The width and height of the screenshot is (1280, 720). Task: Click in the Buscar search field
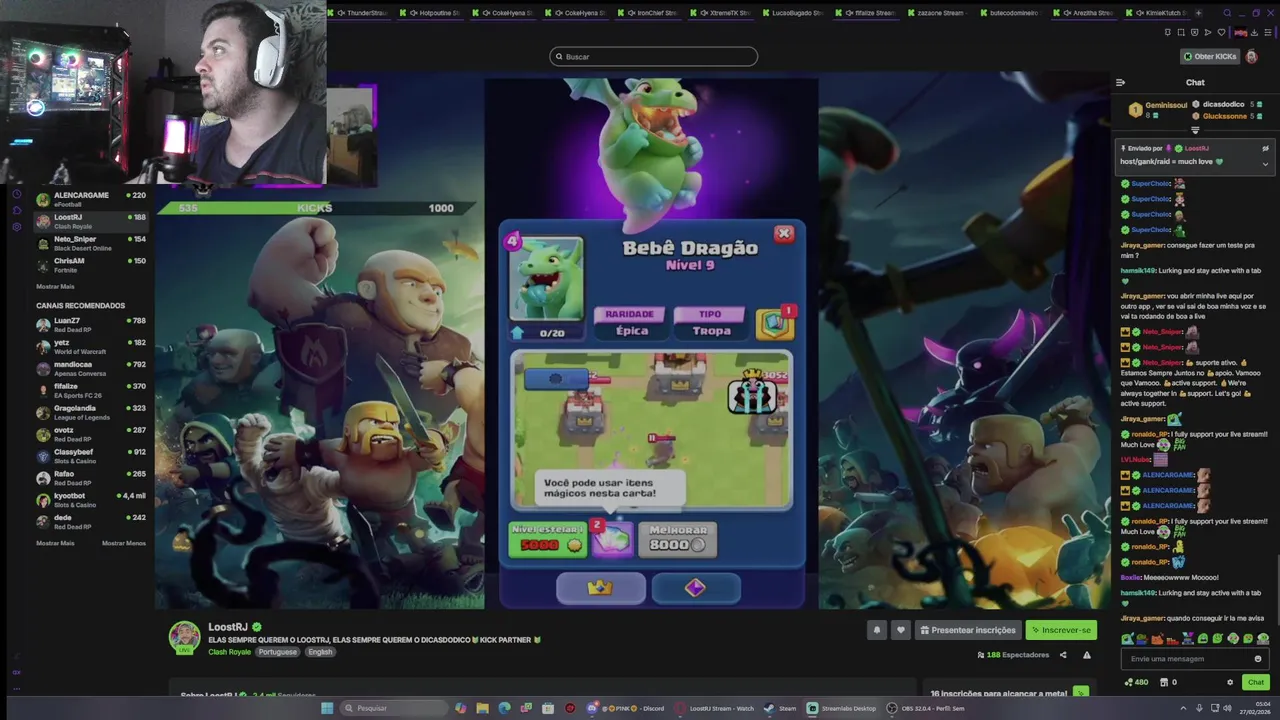click(x=653, y=56)
